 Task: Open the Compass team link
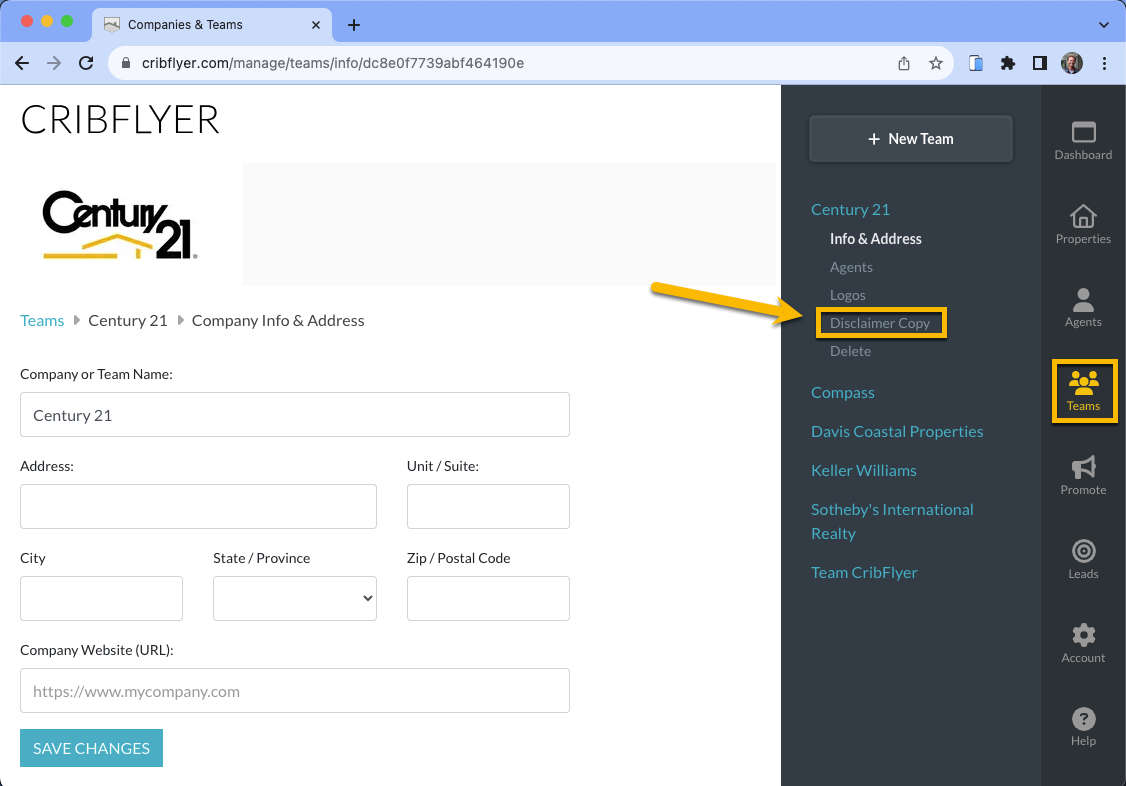pos(842,393)
